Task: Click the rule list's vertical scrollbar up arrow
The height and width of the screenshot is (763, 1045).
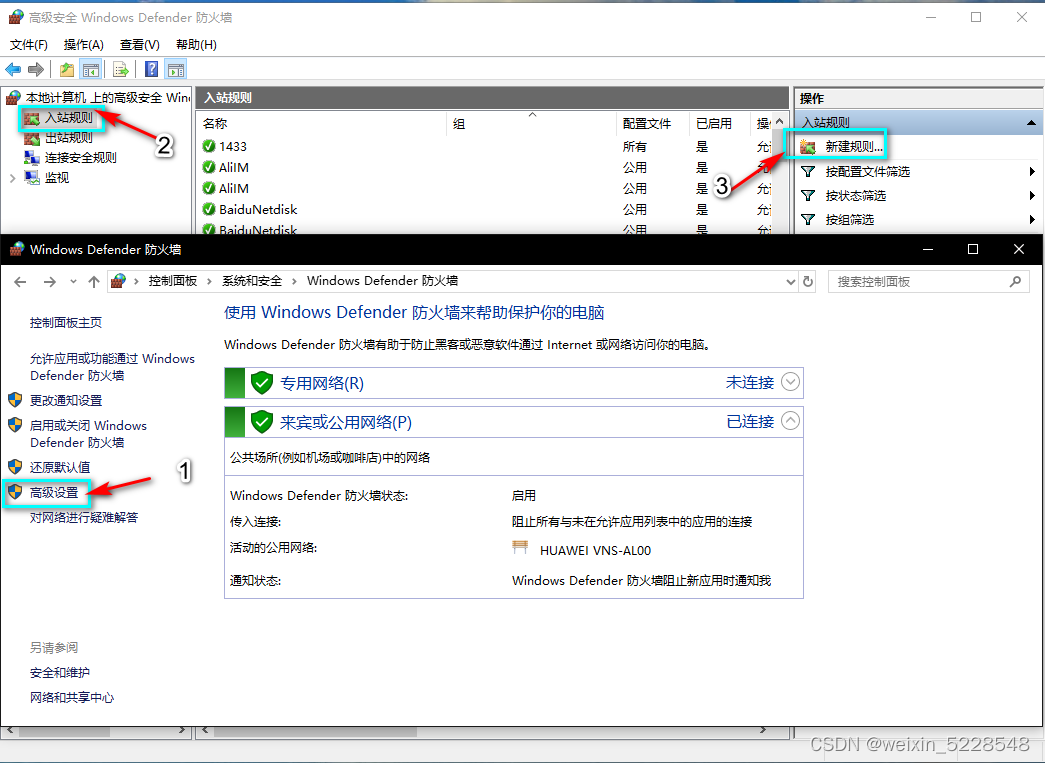Action: tap(779, 122)
